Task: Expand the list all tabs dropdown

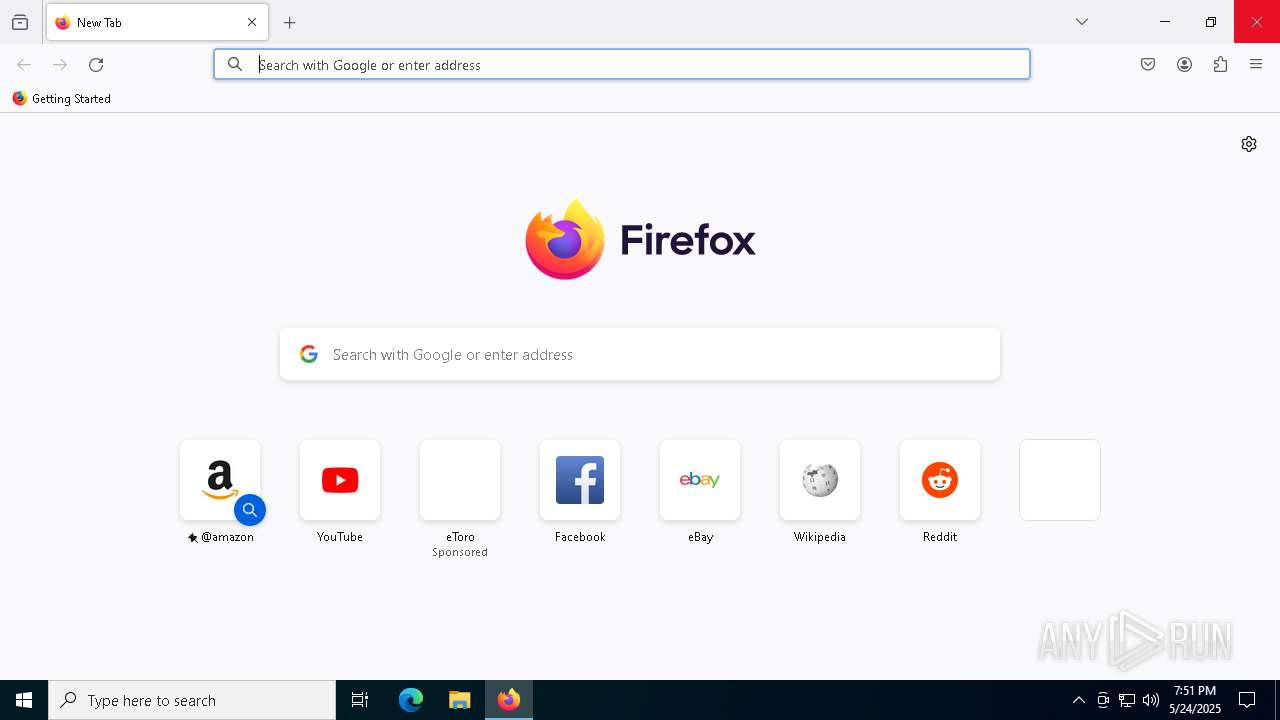Action: [1082, 22]
